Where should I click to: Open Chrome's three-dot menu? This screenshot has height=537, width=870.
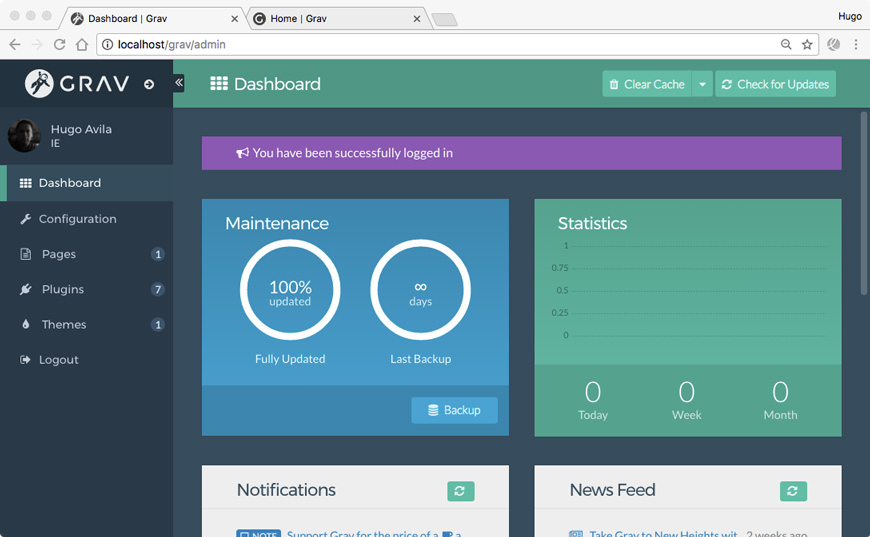(856, 44)
